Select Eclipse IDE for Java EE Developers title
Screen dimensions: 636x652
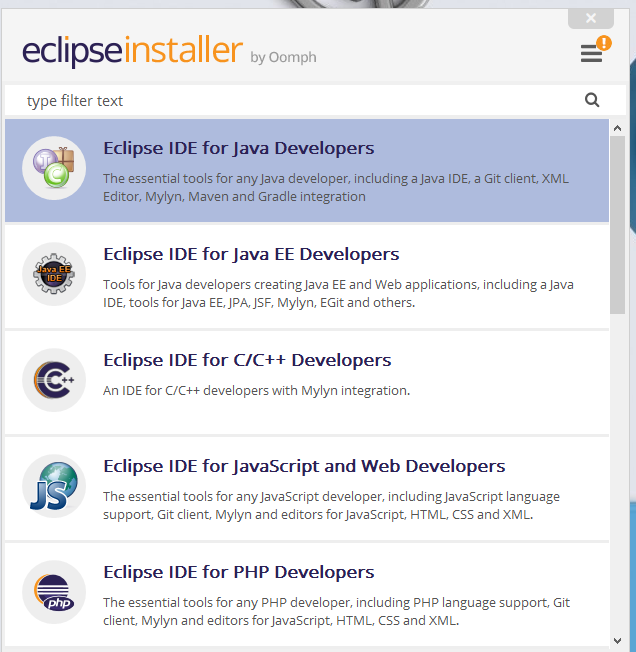[x=251, y=254]
